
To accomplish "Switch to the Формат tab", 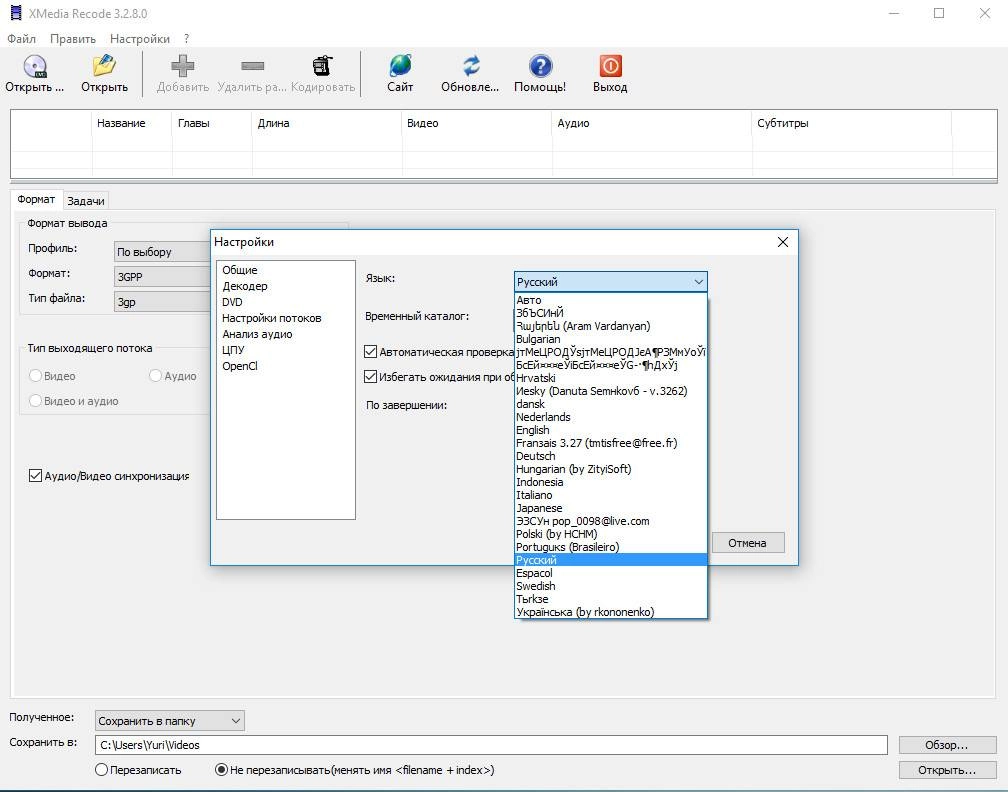I will coord(36,199).
